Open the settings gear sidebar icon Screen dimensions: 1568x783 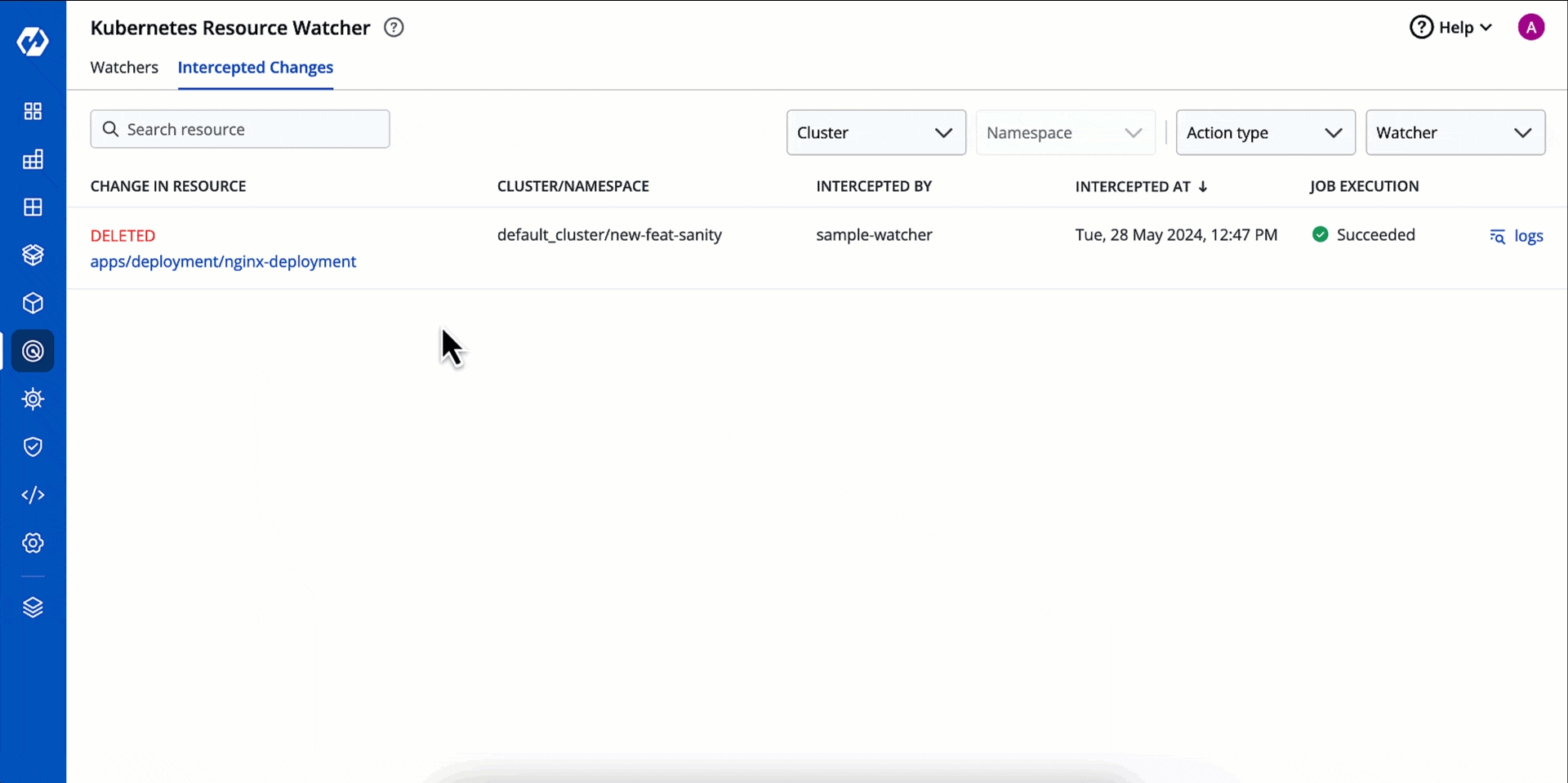pos(33,543)
